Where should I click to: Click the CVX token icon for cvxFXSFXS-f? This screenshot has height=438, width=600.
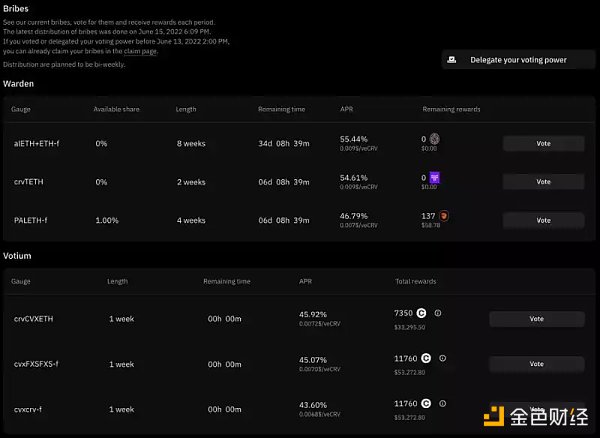pyautogui.click(x=427, y=358)
